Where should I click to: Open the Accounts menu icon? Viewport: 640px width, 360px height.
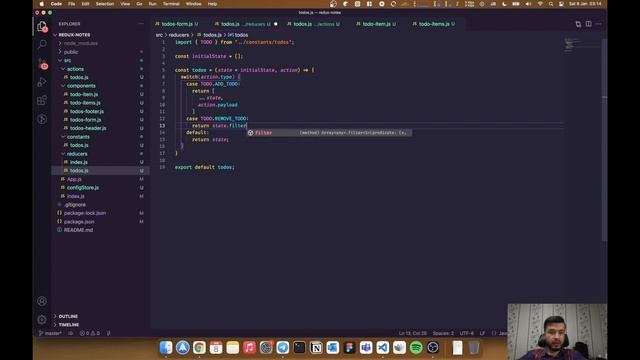pyautogui.click(x=42, y=301)
